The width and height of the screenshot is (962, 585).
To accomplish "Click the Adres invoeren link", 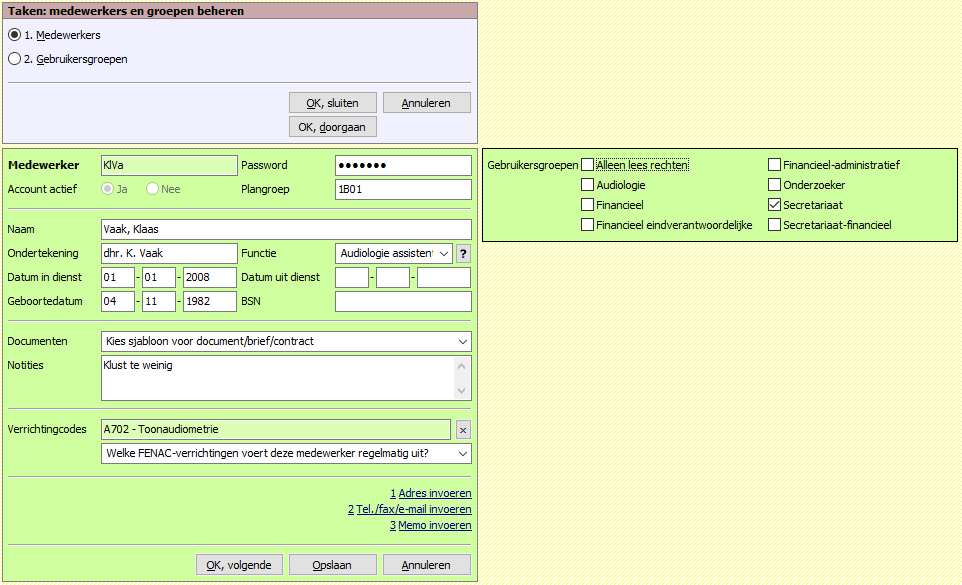I will pyautogui.click(x=434, y=494).
